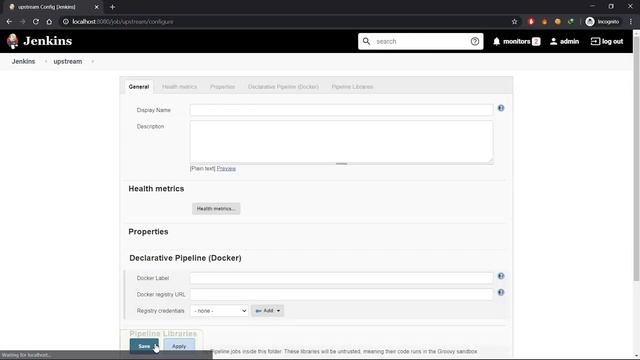View site information icon in address bar

pos(65,22)
